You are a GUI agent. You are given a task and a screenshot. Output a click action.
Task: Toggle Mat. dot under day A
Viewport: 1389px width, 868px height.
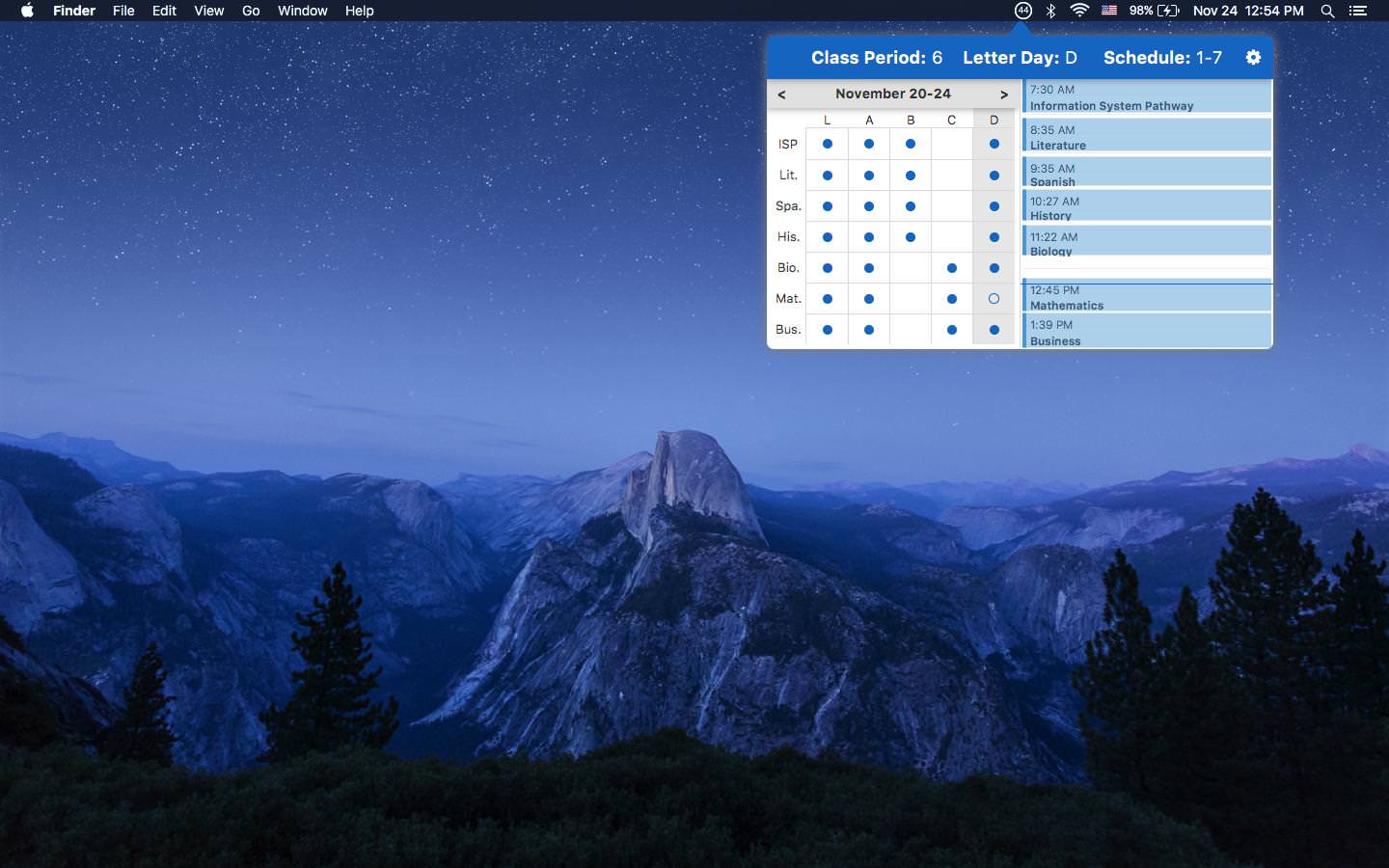869,299
